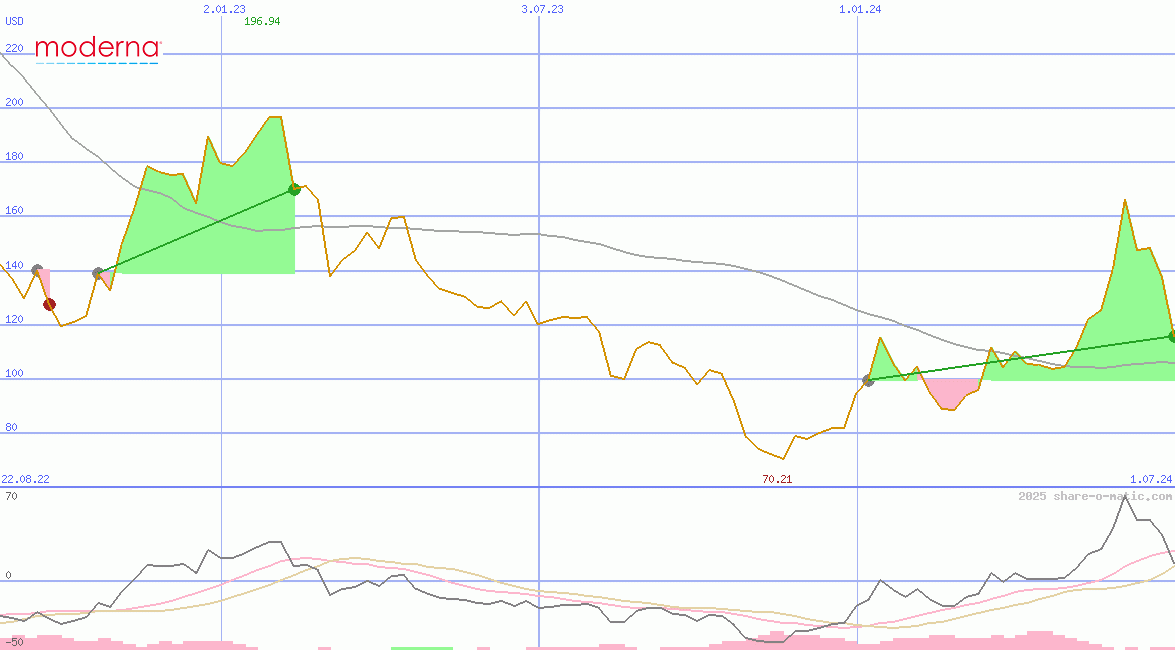
Task: Click the 160 price axis label
Action: (14, 211)
